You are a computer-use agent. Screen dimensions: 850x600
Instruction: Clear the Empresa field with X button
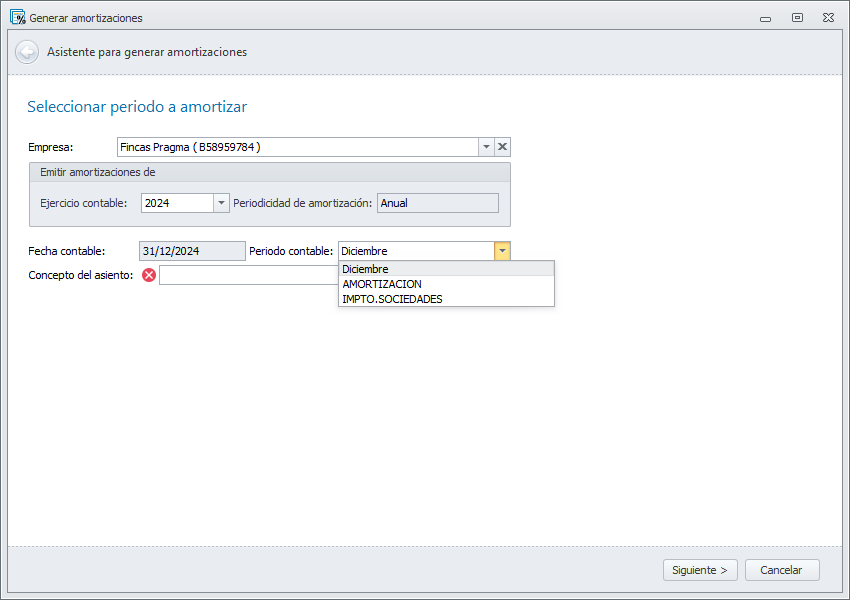503,147
